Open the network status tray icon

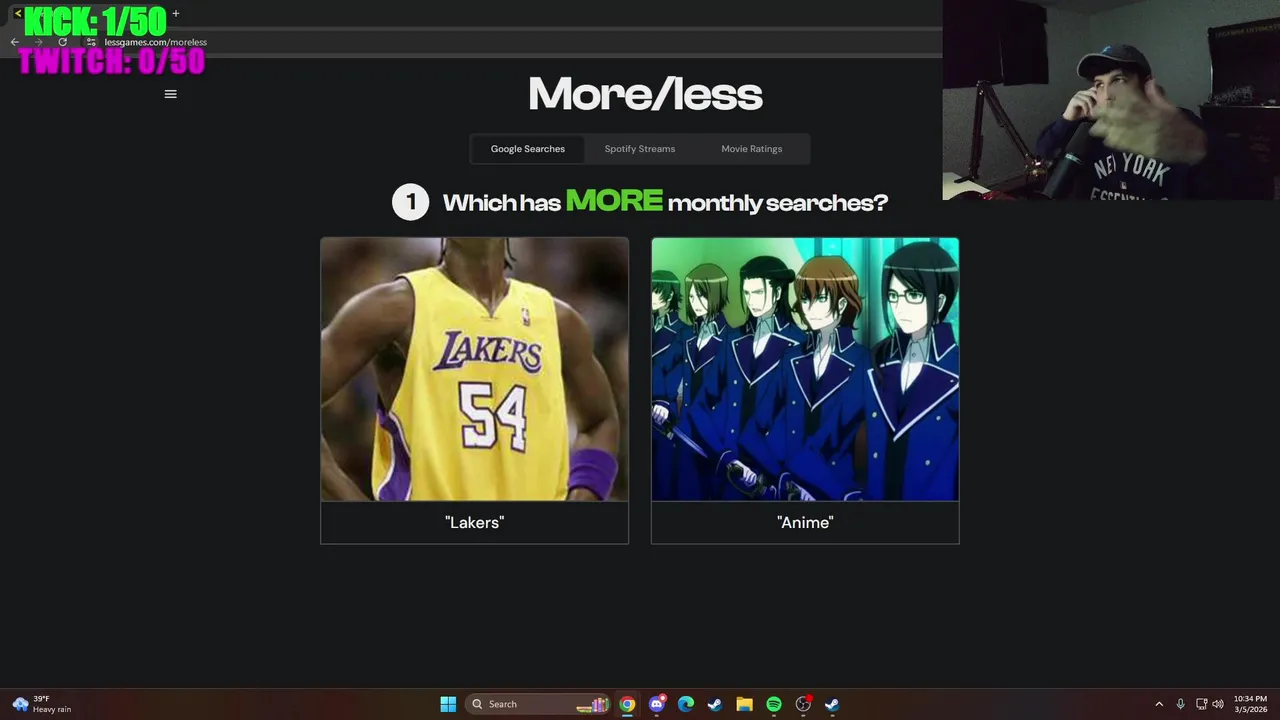1201,704
